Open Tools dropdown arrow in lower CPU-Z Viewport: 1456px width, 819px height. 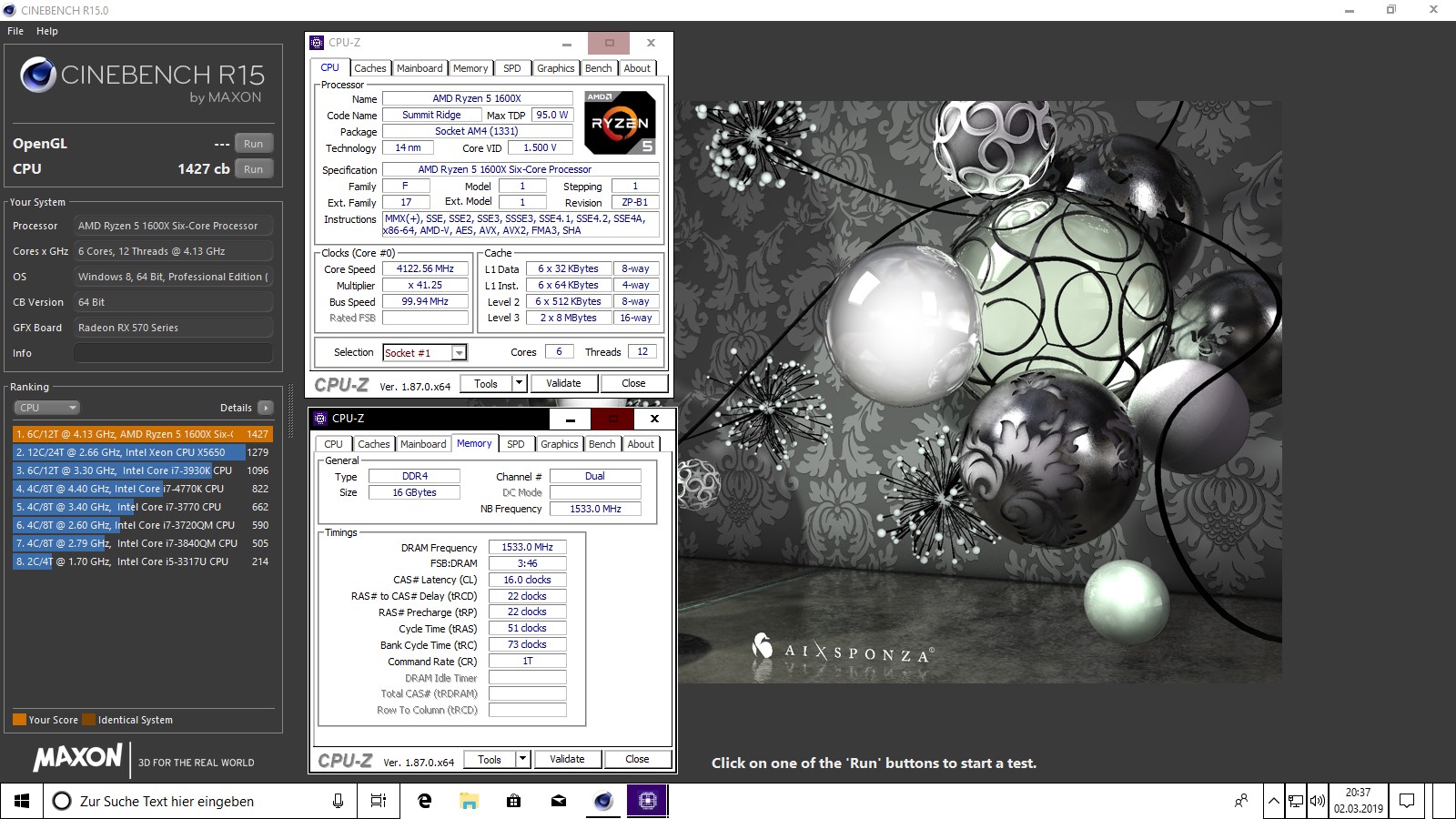point(522,760)
